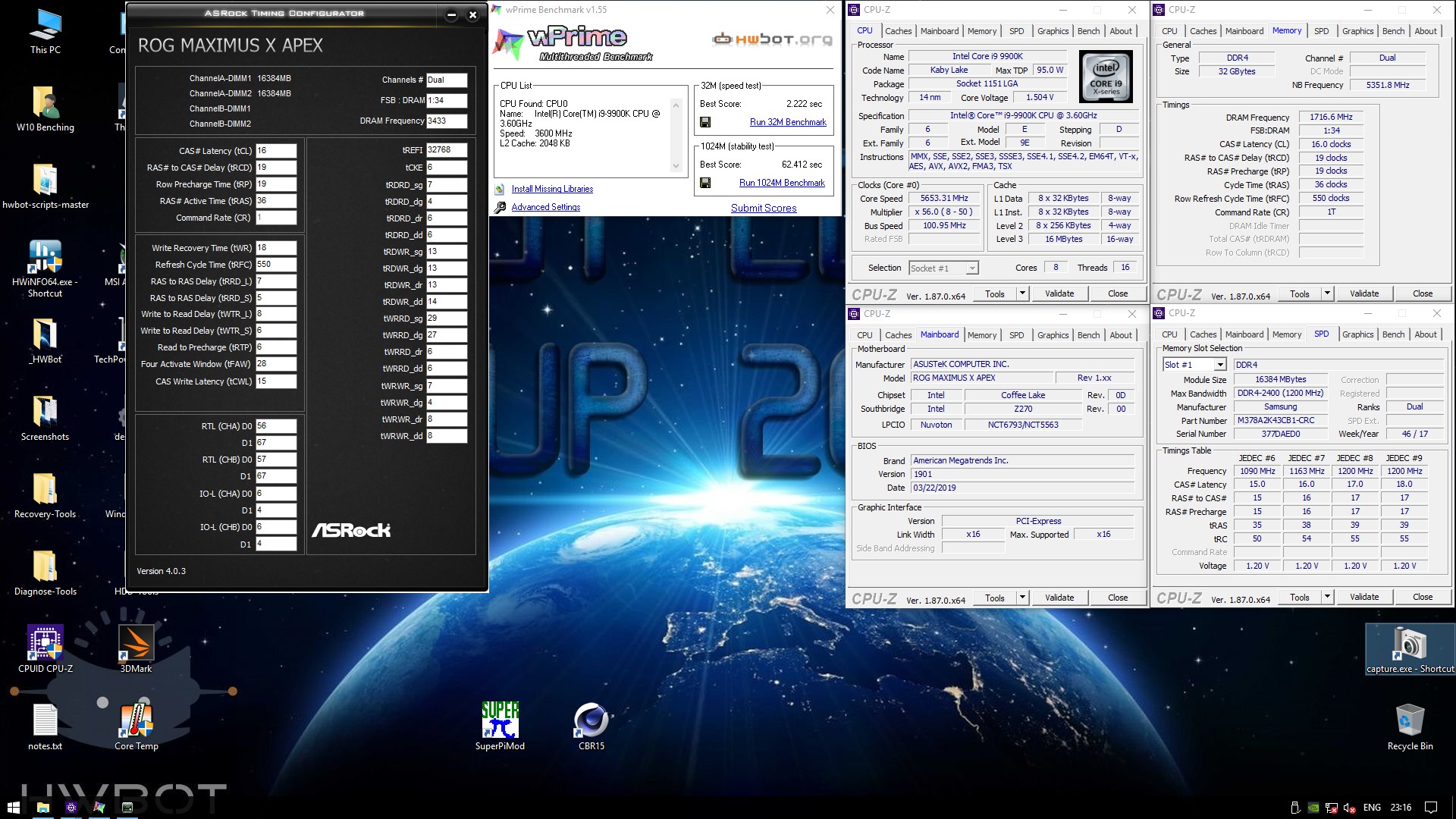Click Run 32M Benchmark link
The width and height of the screenshot is (1456, 819).
click(788, 122)
